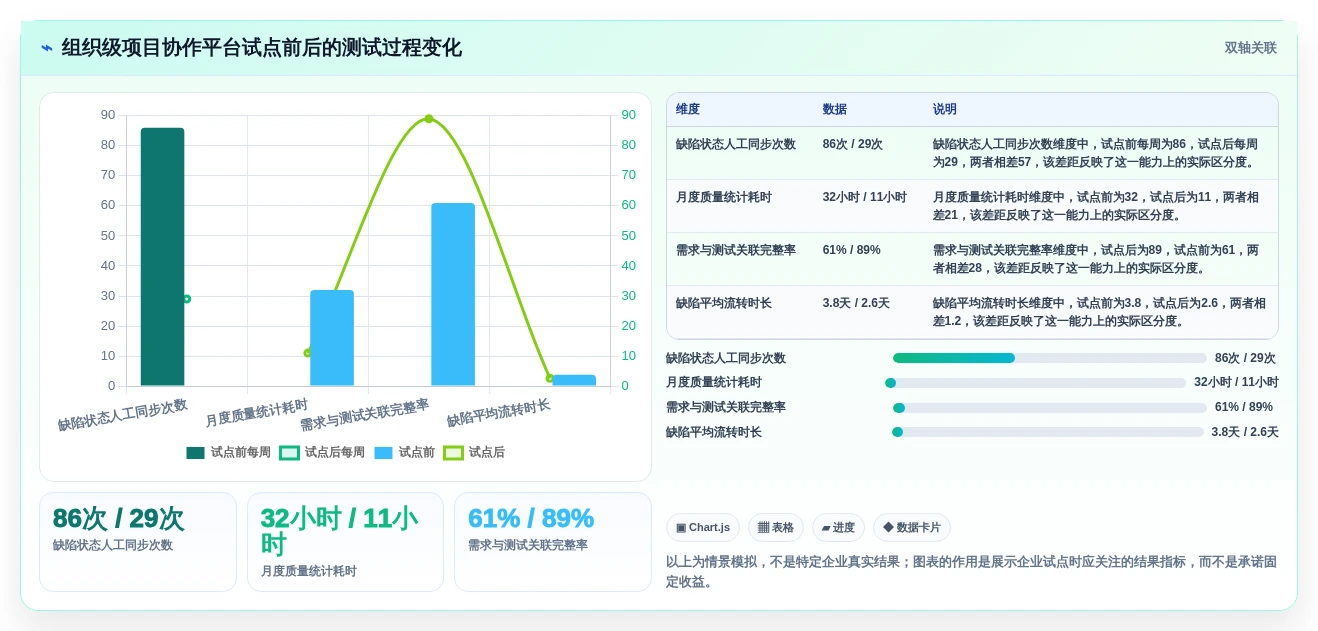The width and height of the screenshot is (1318, 631).
Task: Click the dark green bar for 缺陷状态人工同步次数
Action: tap(162, 257)
